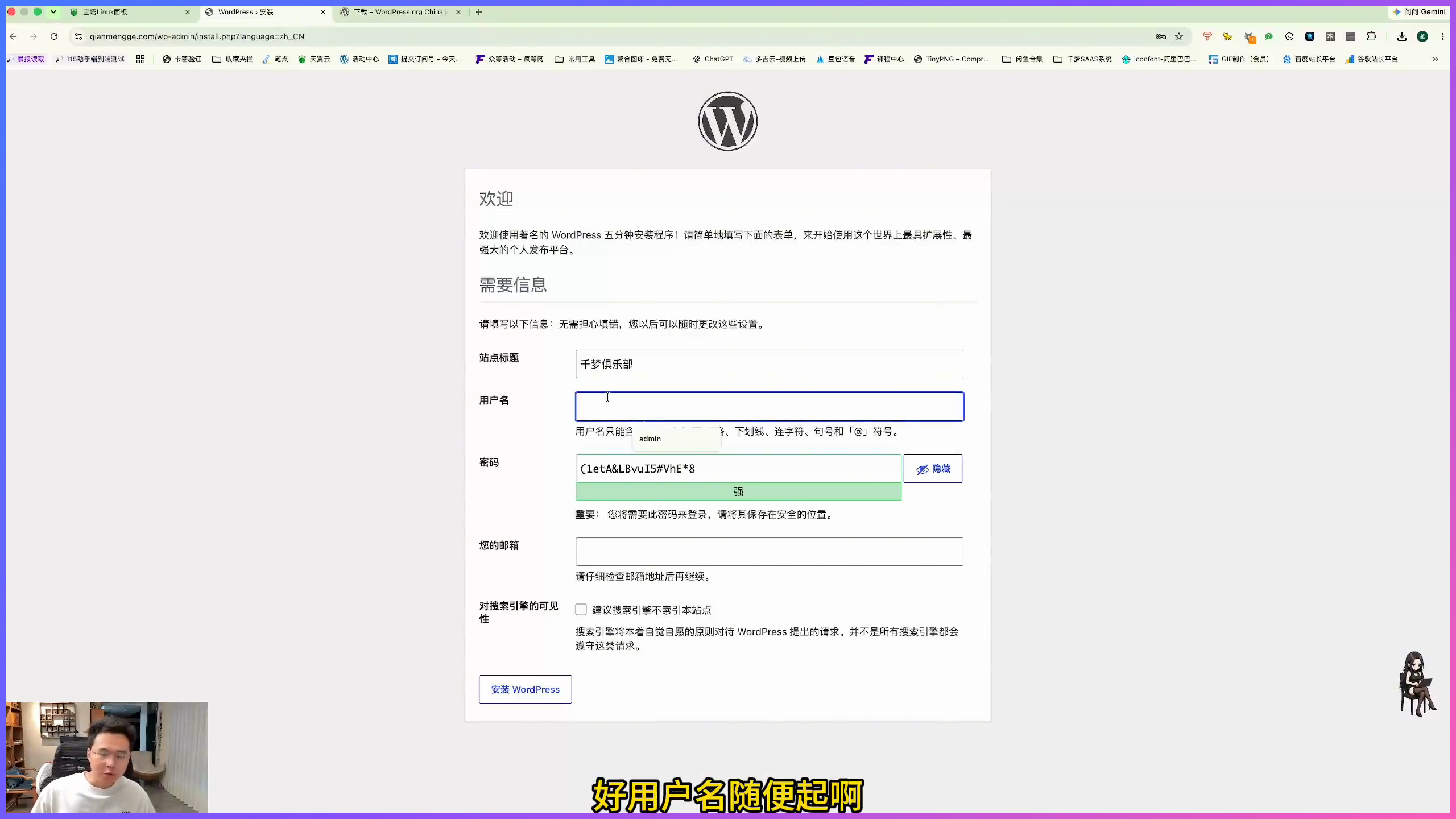Open the browser downloads icon
The width and height of the screenshot is (1456, 819).
click(1402, 36)
